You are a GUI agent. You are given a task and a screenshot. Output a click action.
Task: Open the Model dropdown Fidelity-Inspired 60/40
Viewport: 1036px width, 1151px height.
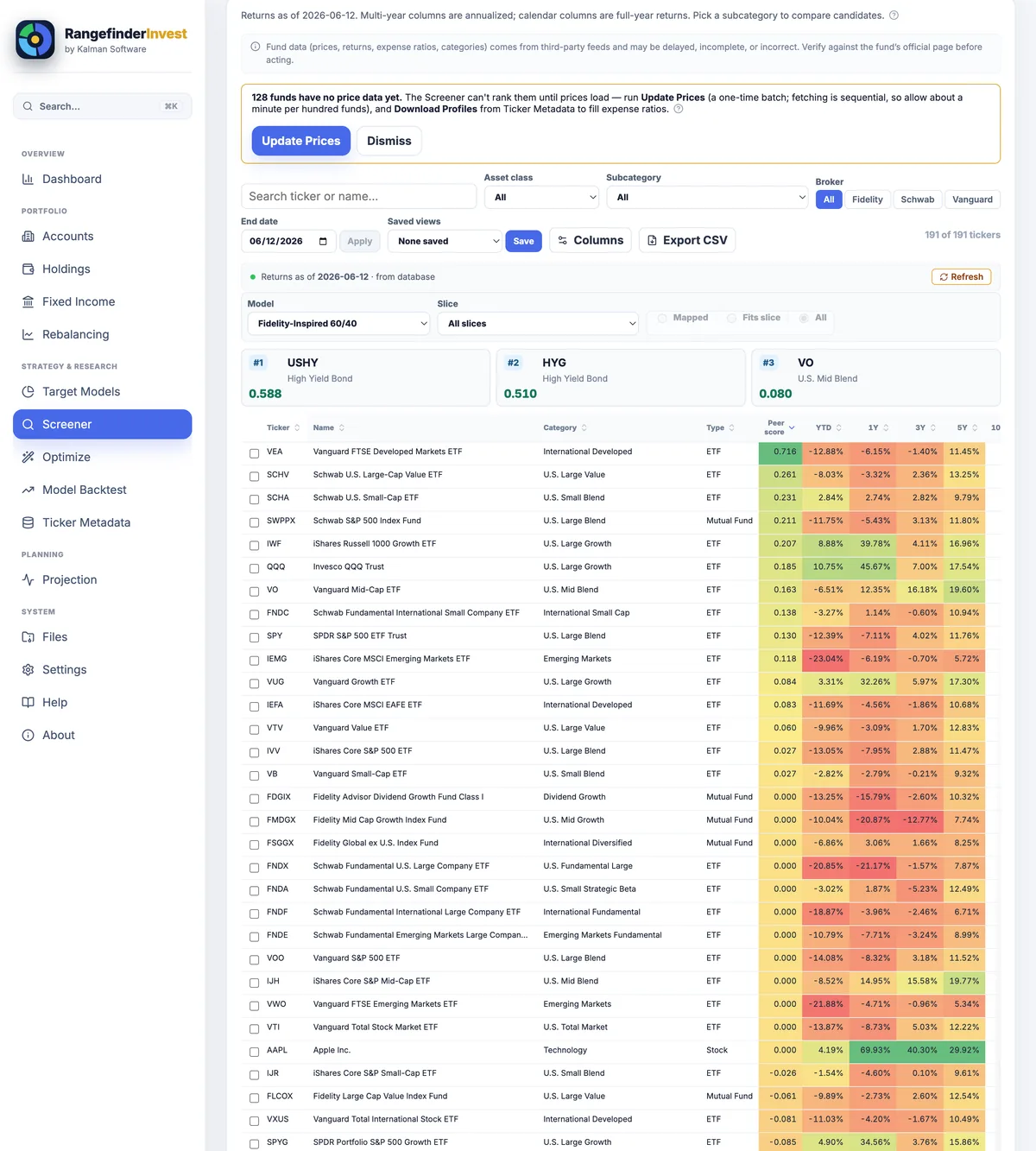point(338,324)
